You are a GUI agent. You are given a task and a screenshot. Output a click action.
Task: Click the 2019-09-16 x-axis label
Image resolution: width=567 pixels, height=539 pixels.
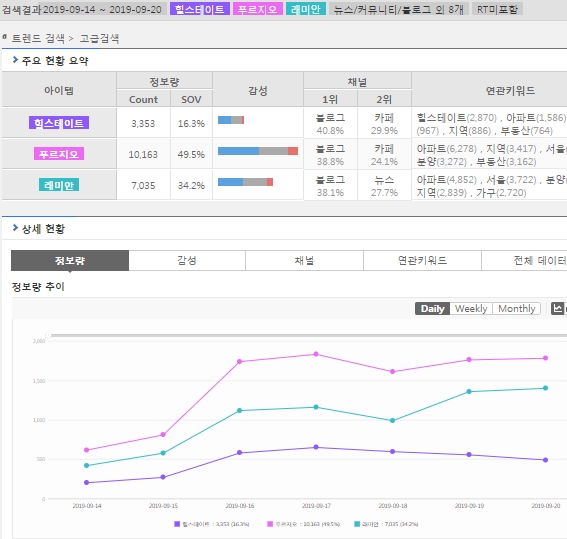pos(240,505)
